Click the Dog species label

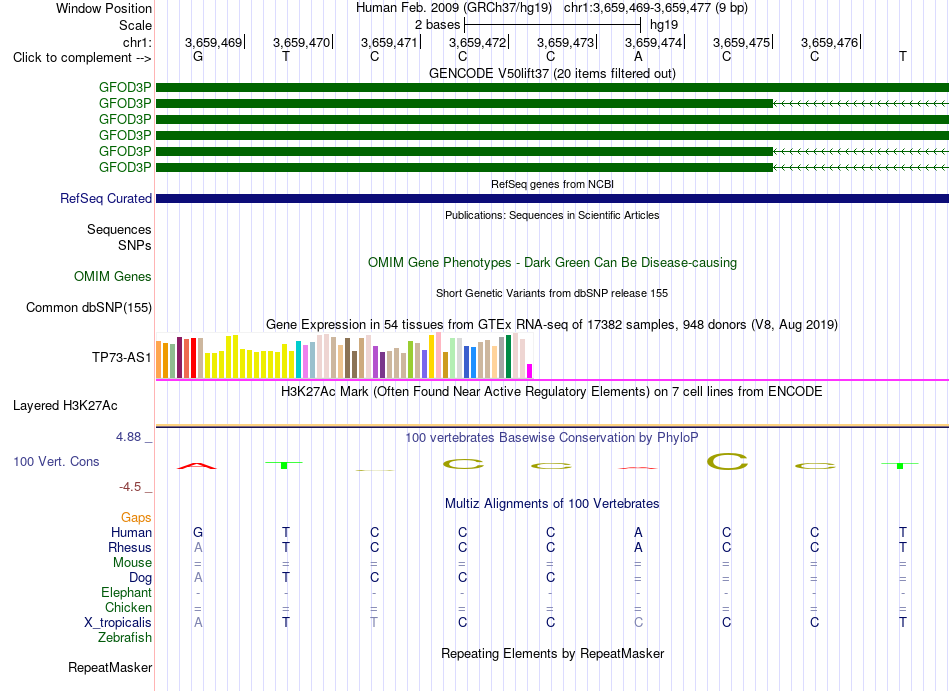pyautogui.click(x=141, y=578)
